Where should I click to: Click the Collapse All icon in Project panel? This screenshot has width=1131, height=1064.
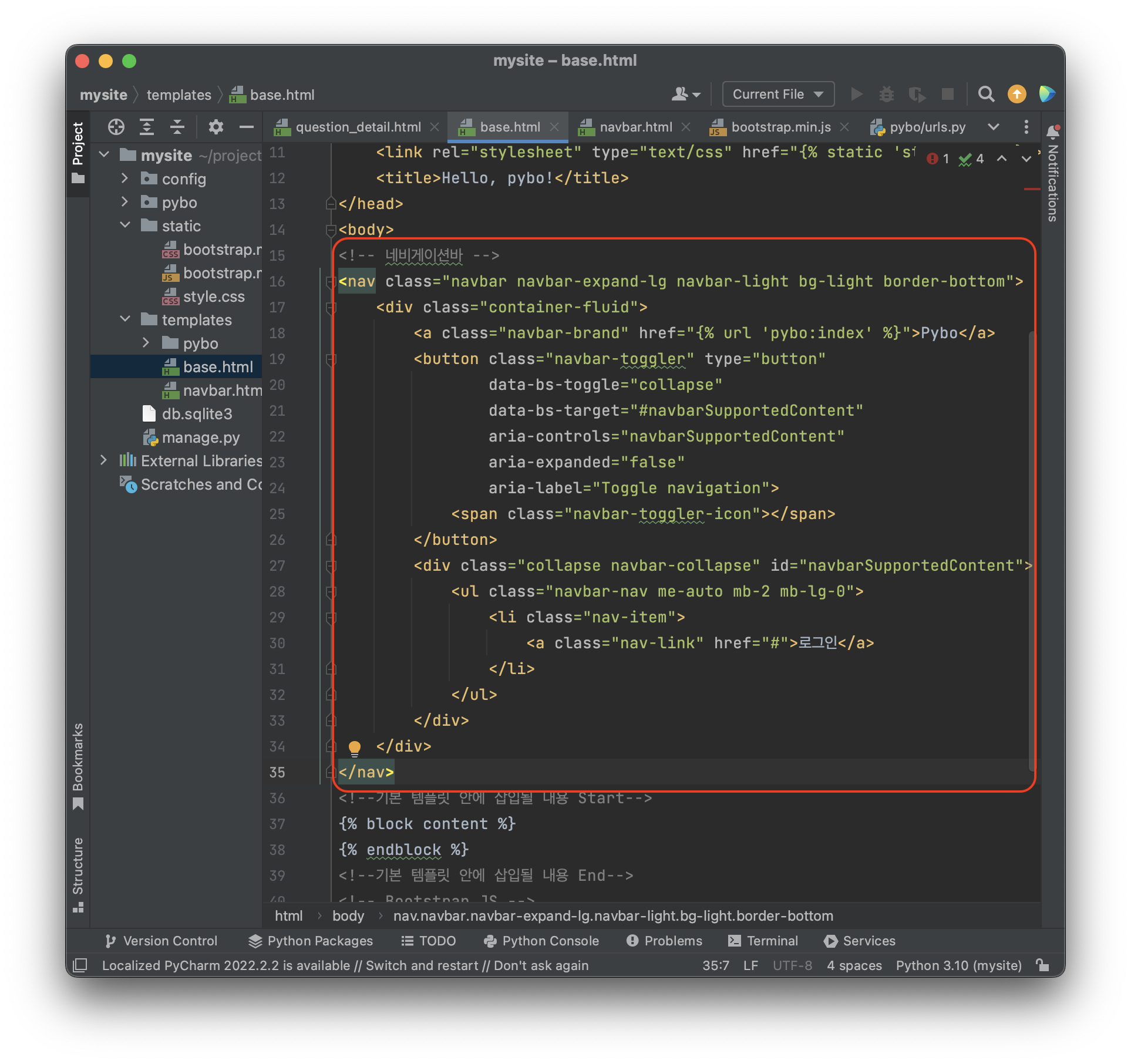(x=177, y=127)
